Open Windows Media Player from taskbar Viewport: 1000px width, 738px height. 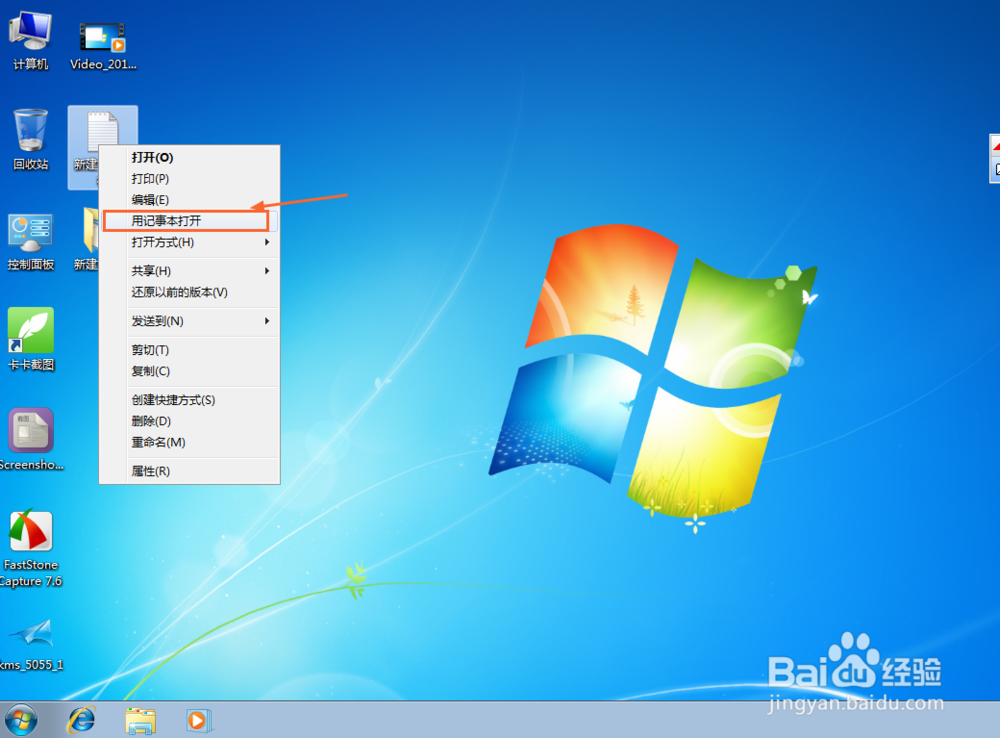198,721
